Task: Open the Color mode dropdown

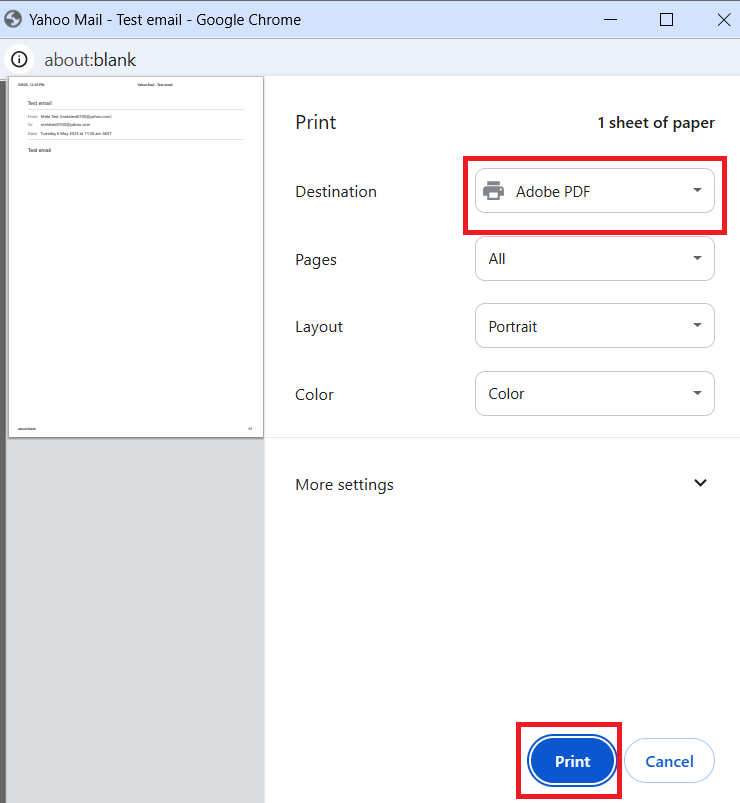Action: coord(595,394)
